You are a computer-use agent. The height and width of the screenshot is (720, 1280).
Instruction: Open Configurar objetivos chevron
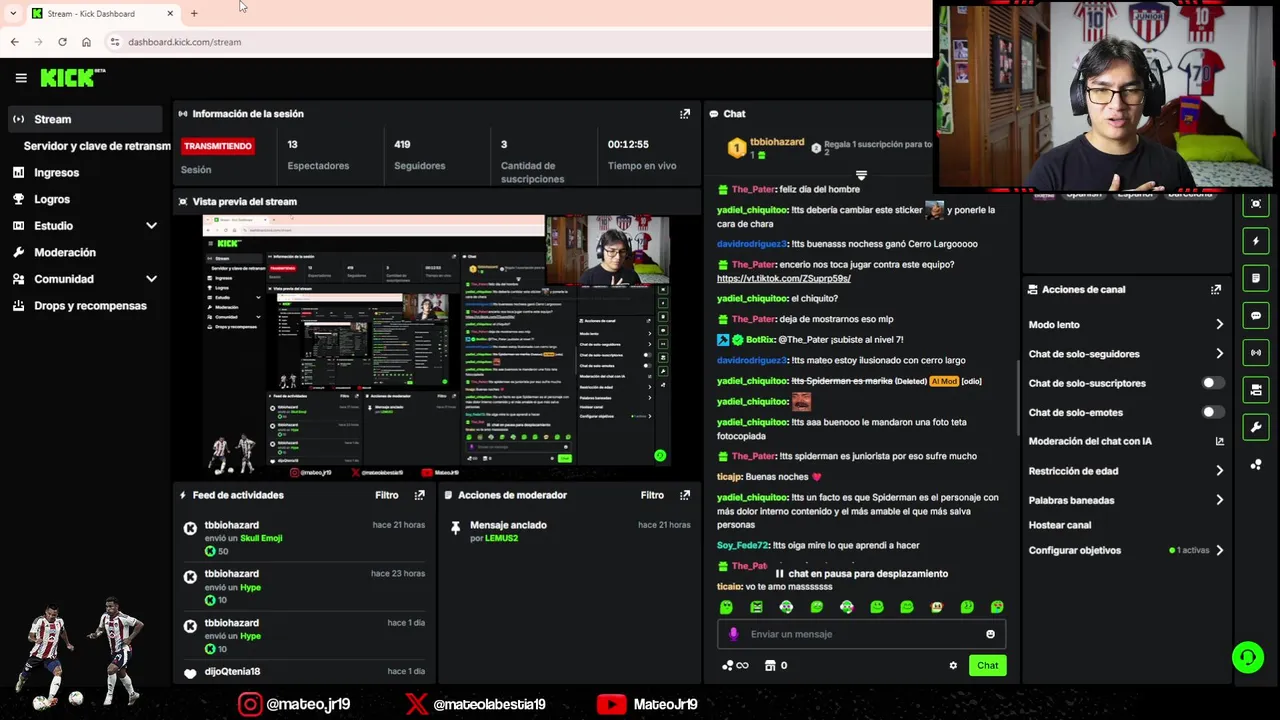[x=1219, y=550]
